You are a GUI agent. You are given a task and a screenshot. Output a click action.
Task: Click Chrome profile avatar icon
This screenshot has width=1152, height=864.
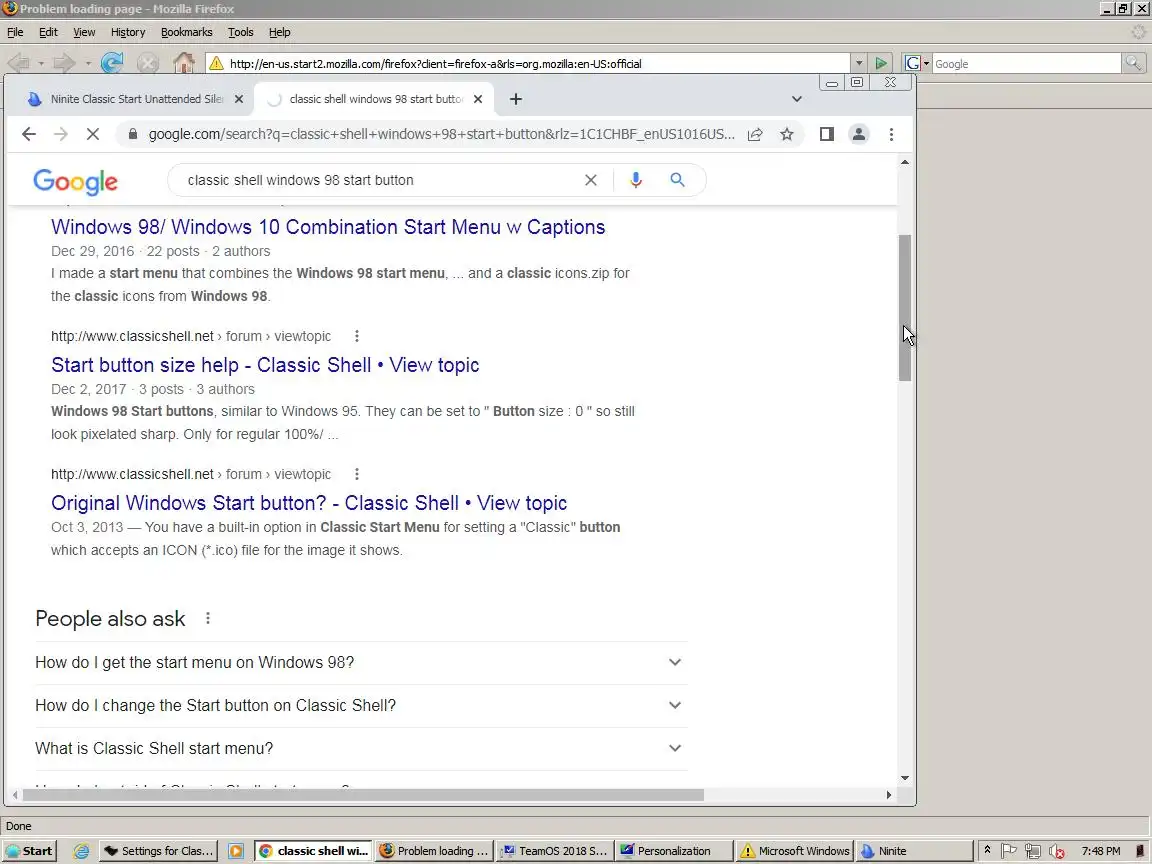click(x=858, y=134)
